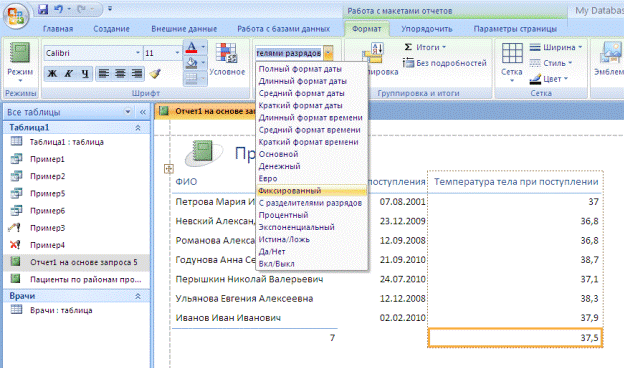Collapse the Врачи group
624x368 pixels.
point(138,296)
